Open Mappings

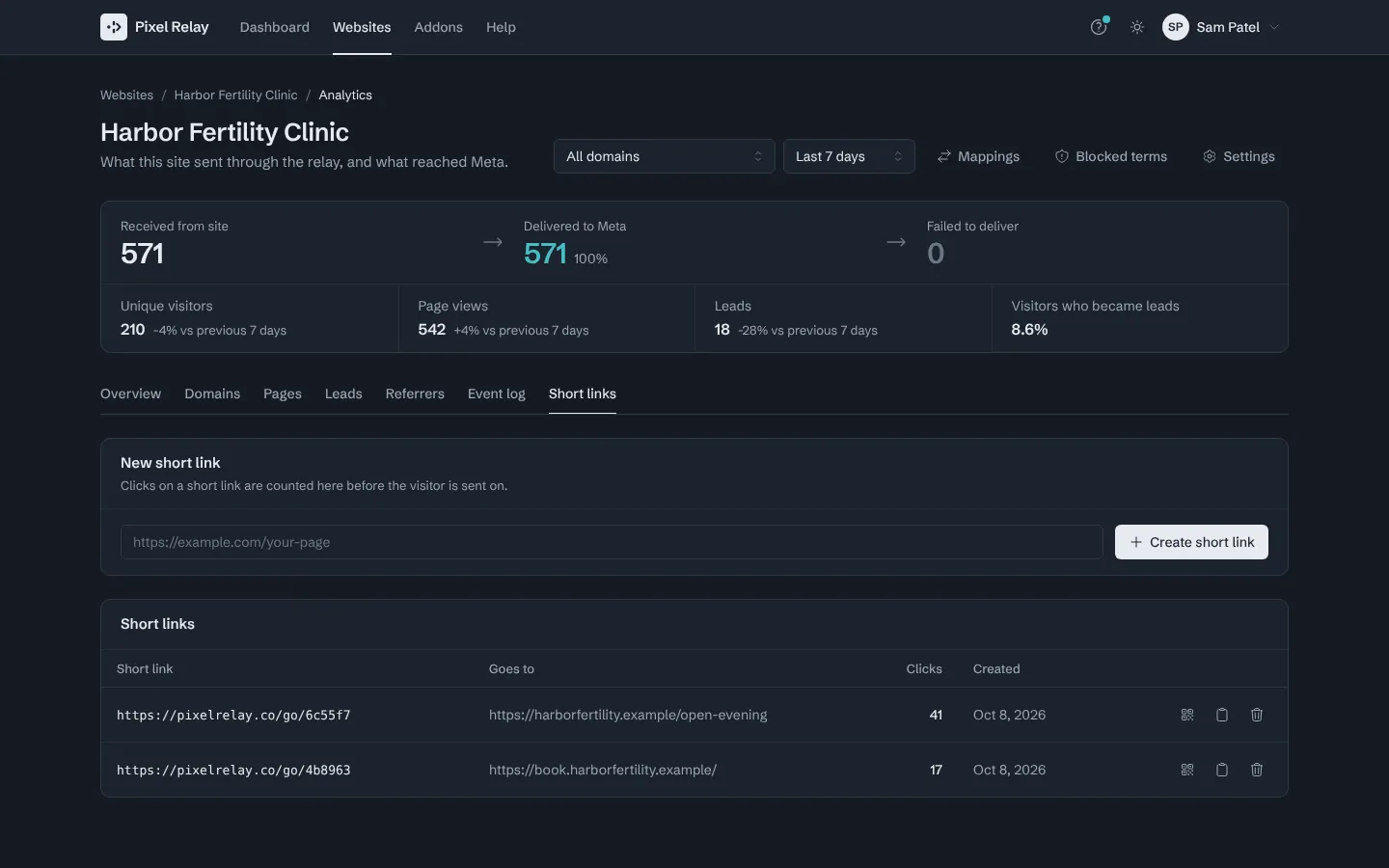point(978,156)
